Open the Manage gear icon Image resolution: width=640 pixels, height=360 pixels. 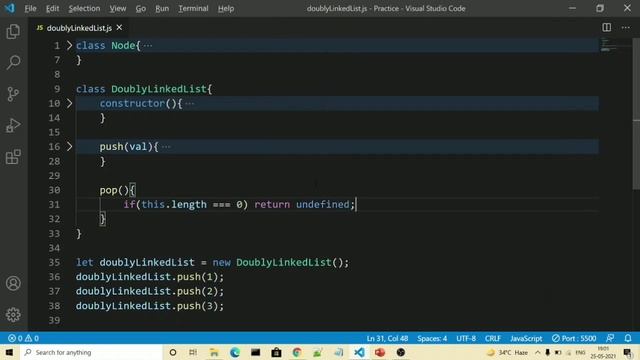13,315
